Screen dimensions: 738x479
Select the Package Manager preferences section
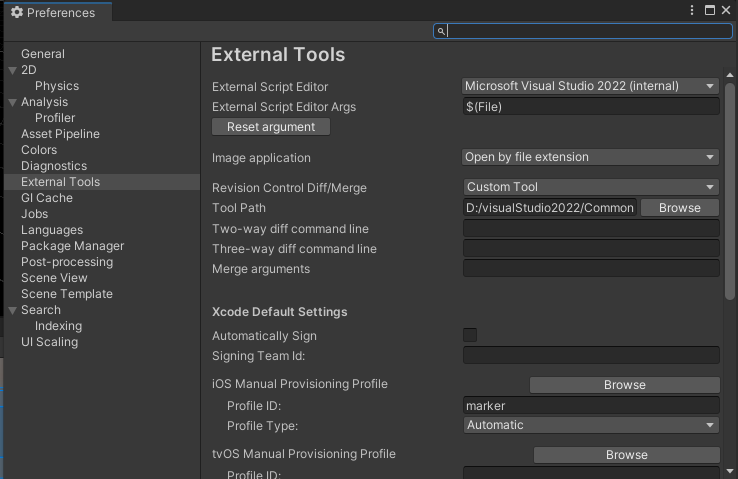(72, 246)
